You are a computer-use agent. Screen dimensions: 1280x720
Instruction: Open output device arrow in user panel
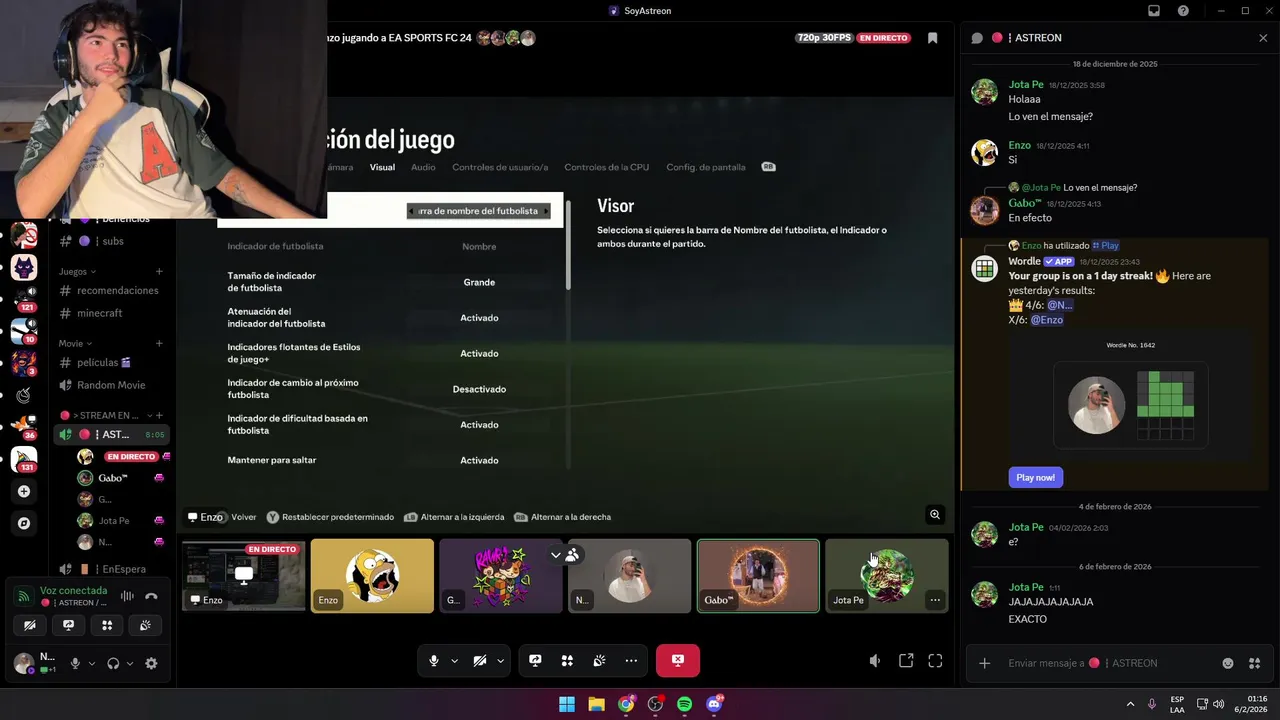[129, 663]
